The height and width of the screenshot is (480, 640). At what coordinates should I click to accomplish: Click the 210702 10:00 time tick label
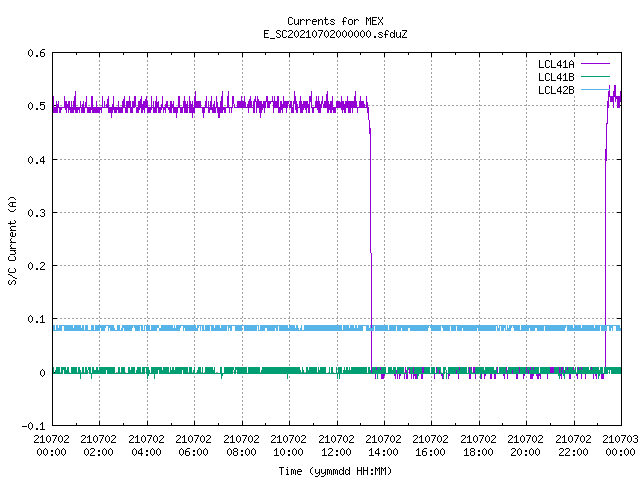[x=288, y=445]
